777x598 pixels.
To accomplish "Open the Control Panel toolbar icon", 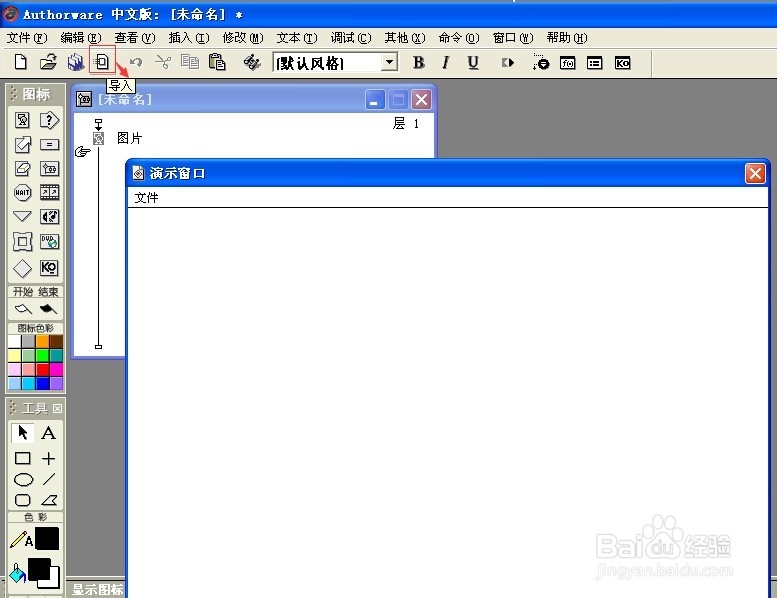I will pyautogui.click(x=541, y=62).
